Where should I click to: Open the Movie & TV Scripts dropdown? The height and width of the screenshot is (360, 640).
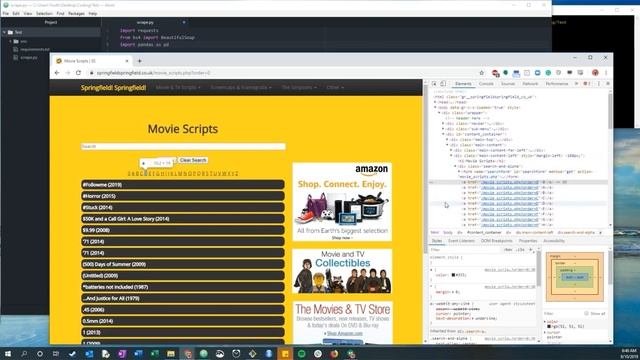pos(178,87)
